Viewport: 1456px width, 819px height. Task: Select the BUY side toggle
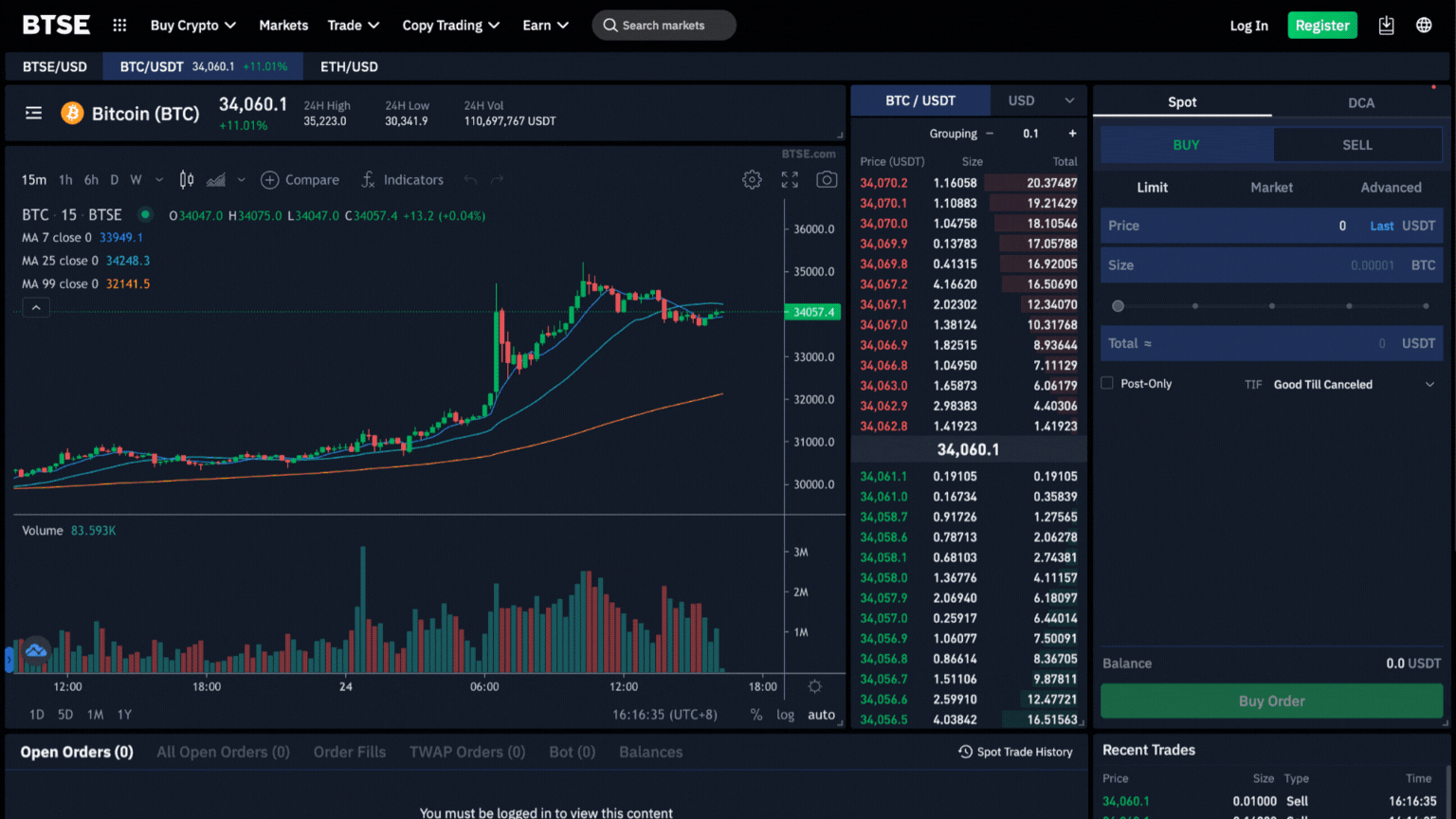(x=1187, y=145)
